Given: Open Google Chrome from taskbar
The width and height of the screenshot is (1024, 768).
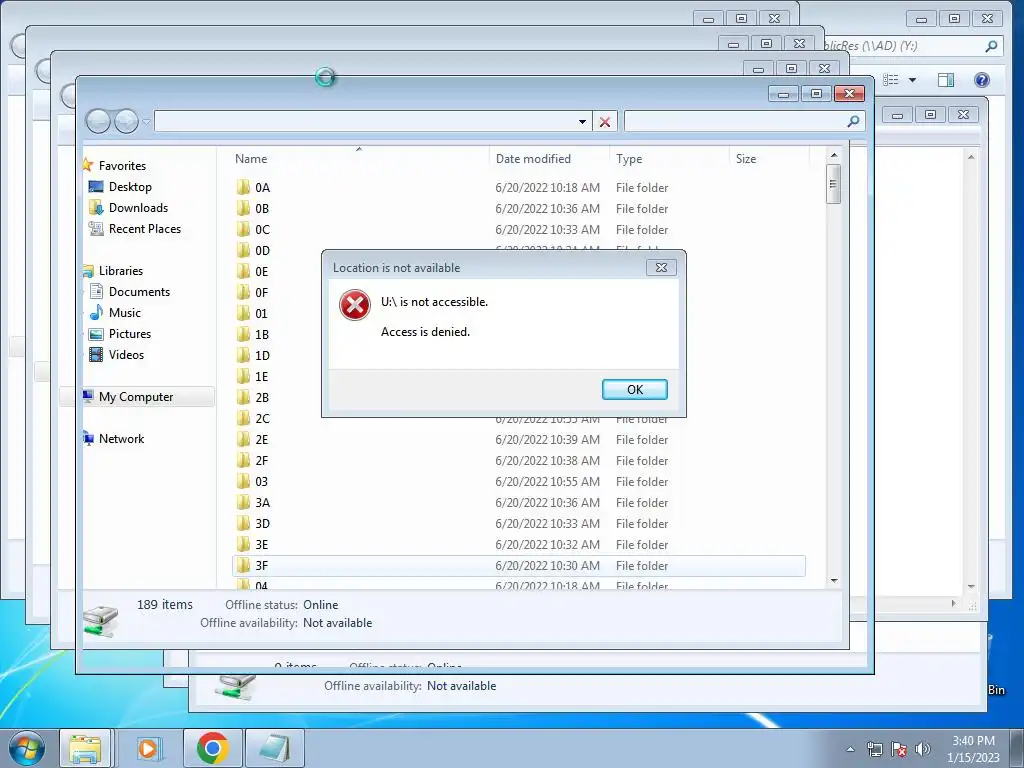Looking at the screenshot, I should [x=212, y=748].
